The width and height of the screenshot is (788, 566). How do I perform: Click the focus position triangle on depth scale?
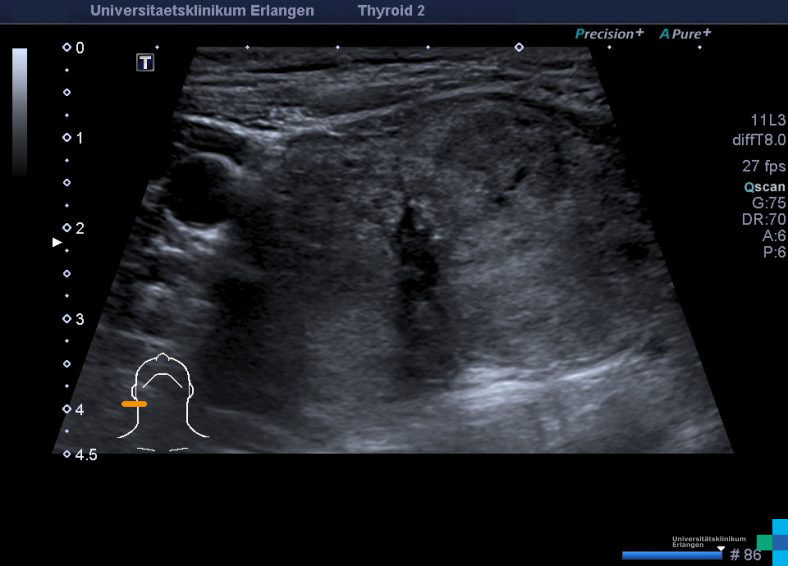[57, 242]
